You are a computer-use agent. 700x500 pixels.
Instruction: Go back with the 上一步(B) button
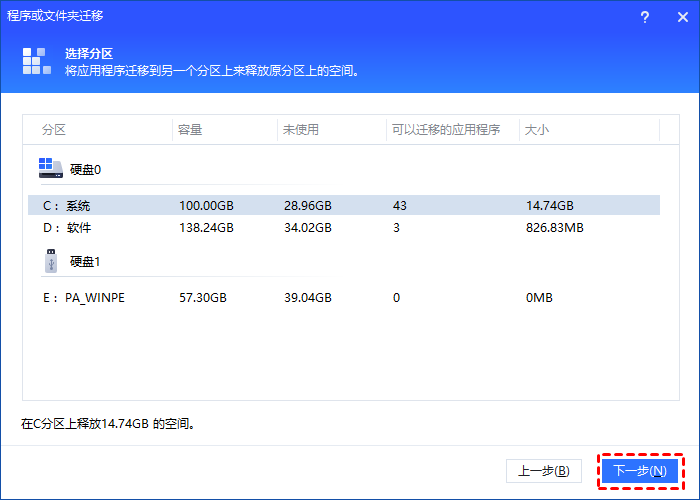(544, 470)
